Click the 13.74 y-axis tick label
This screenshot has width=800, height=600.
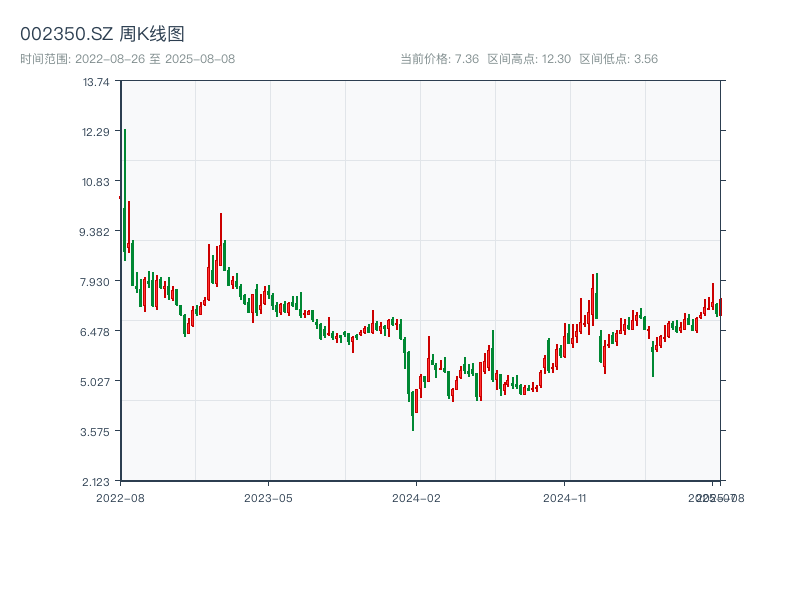click(97, 82)
